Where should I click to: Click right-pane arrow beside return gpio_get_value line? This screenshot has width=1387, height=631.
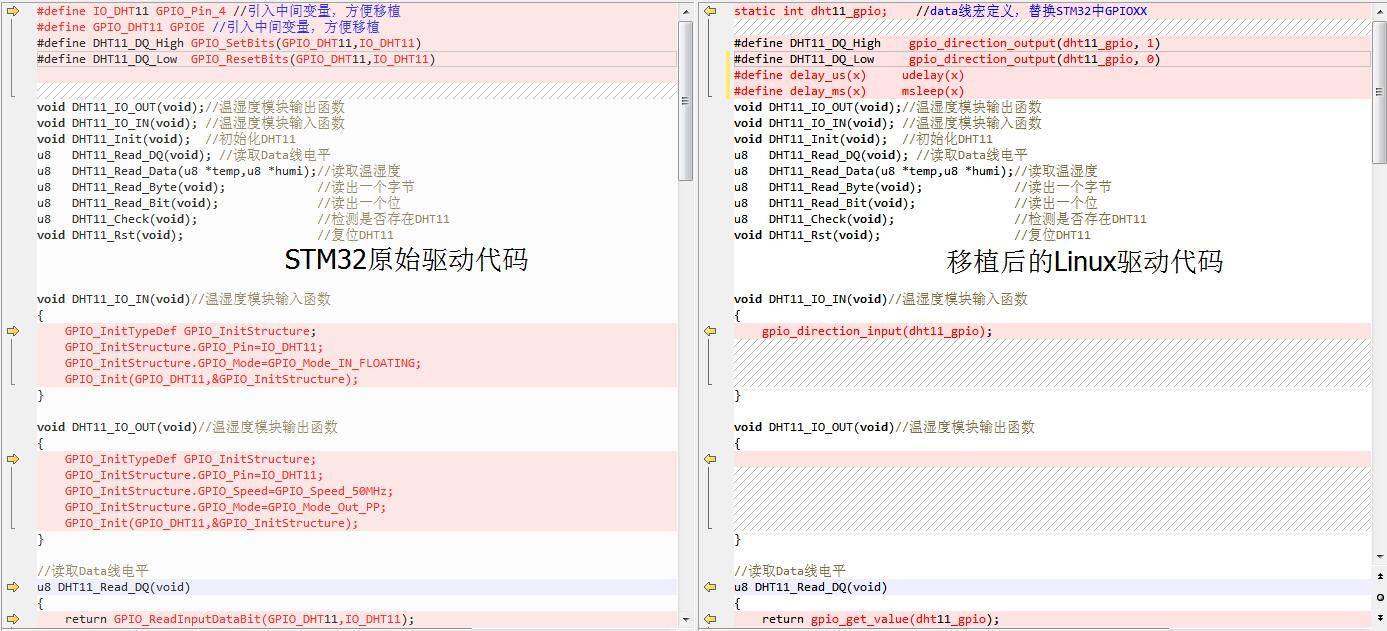coord(710,619)
